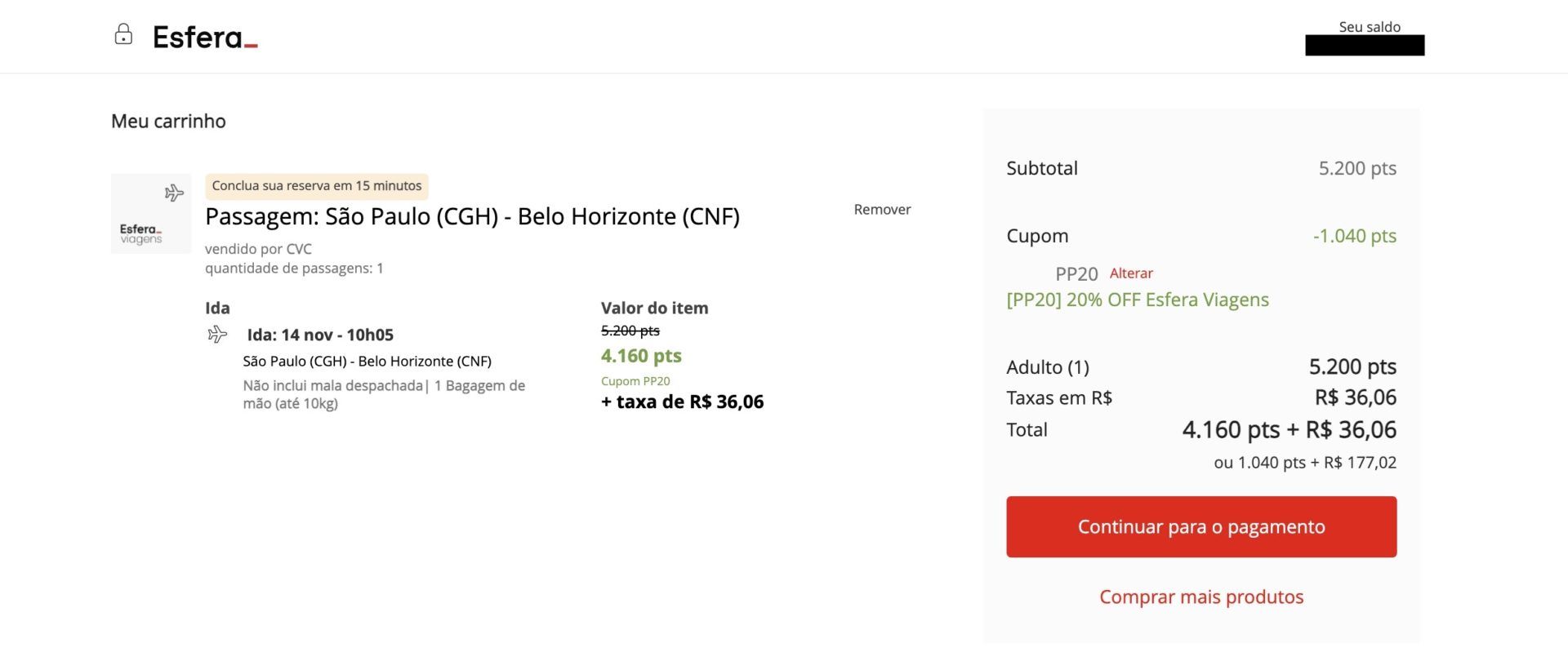Click the Cupom PP20 label under price

point(635,381)
